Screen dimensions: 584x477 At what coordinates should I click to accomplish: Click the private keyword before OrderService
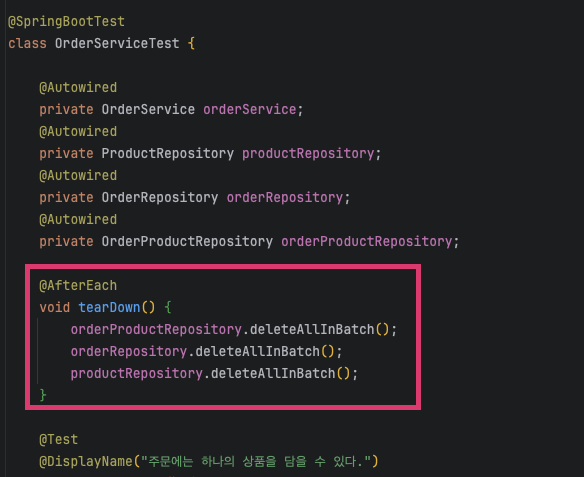coord(66,109)
